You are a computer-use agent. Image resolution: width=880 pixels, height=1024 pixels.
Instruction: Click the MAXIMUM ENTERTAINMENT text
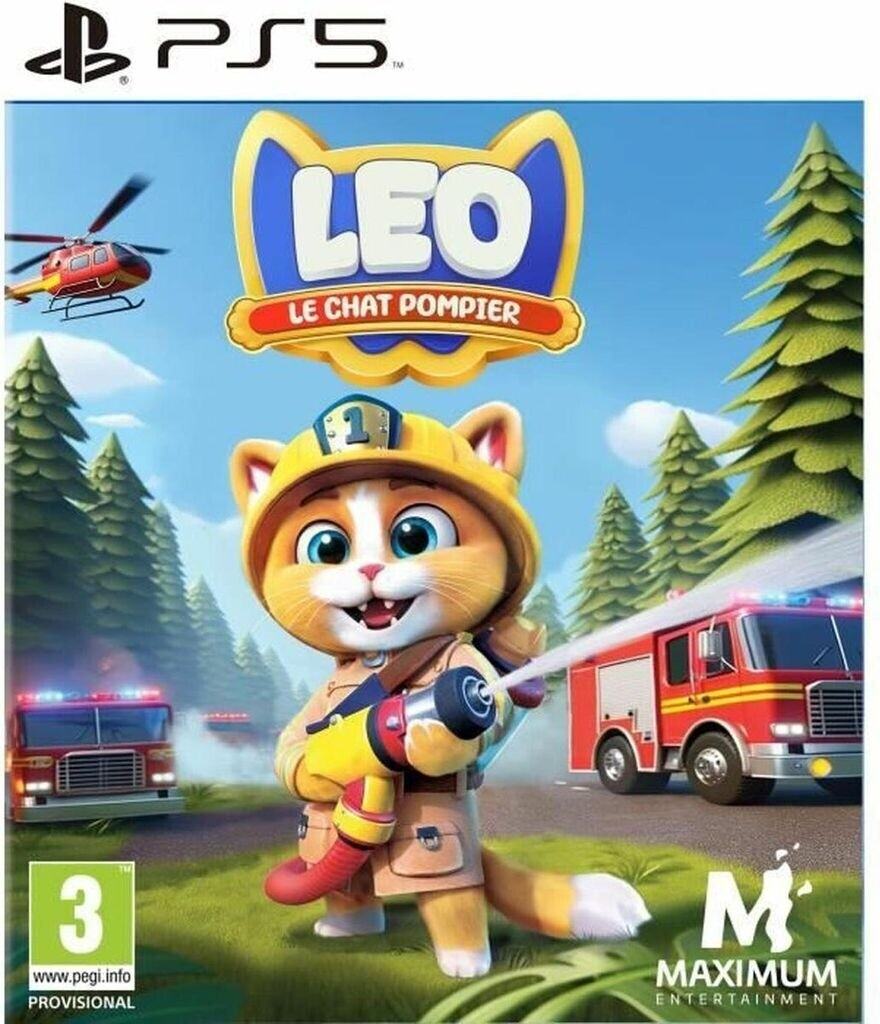(746, 983)
